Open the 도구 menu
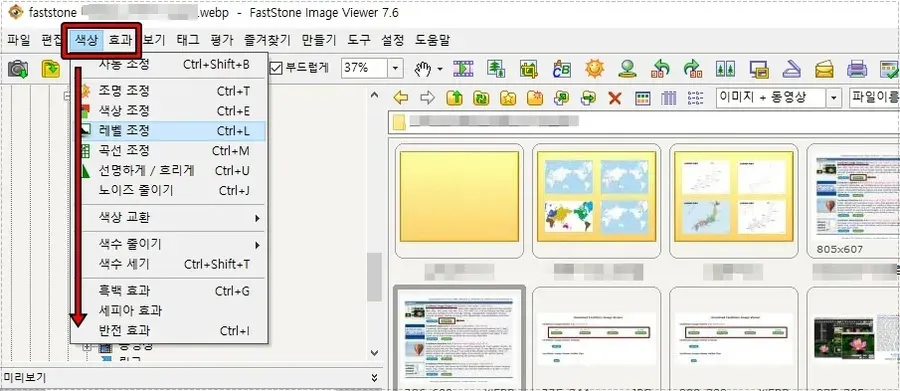The height and width of the screenshot is (391, 900). (359, 41)
